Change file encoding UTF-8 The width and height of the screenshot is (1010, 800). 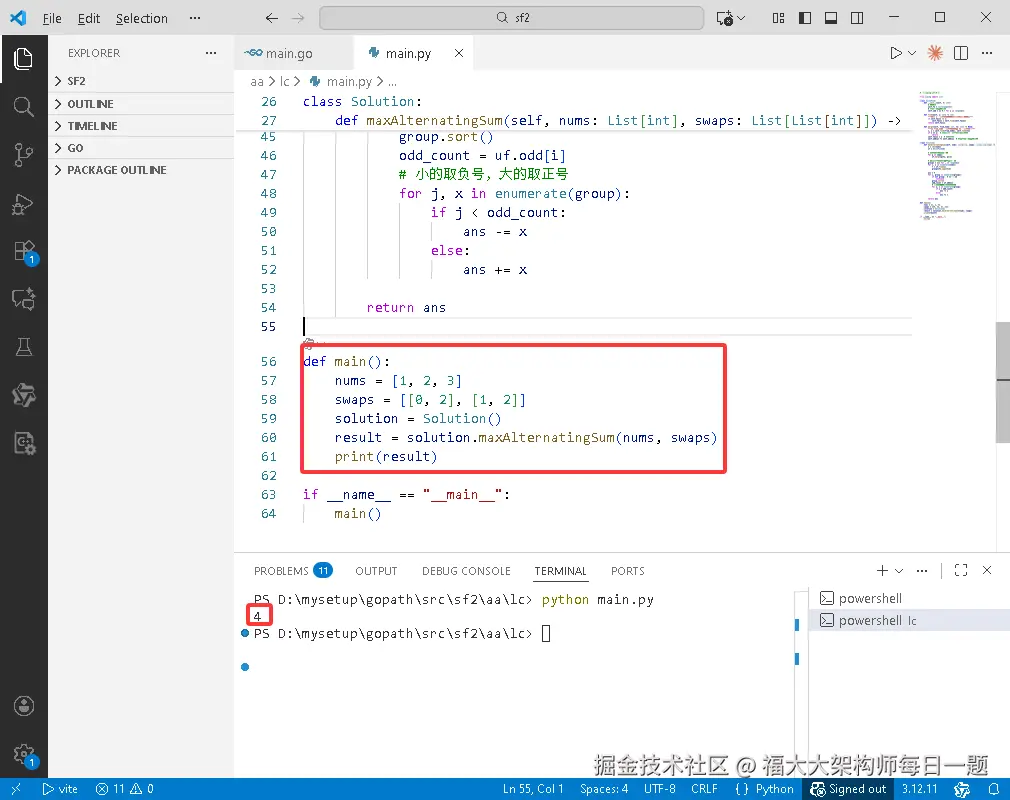pyautogui.click(x=660, y=788)
